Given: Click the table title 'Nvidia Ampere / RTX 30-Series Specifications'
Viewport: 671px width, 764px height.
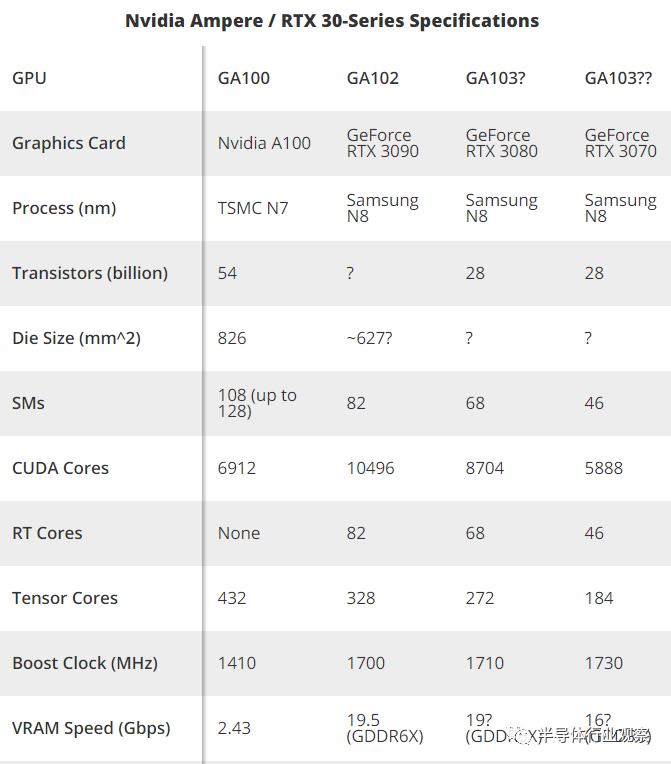Looking at the screenshot, I should [332, 20].
